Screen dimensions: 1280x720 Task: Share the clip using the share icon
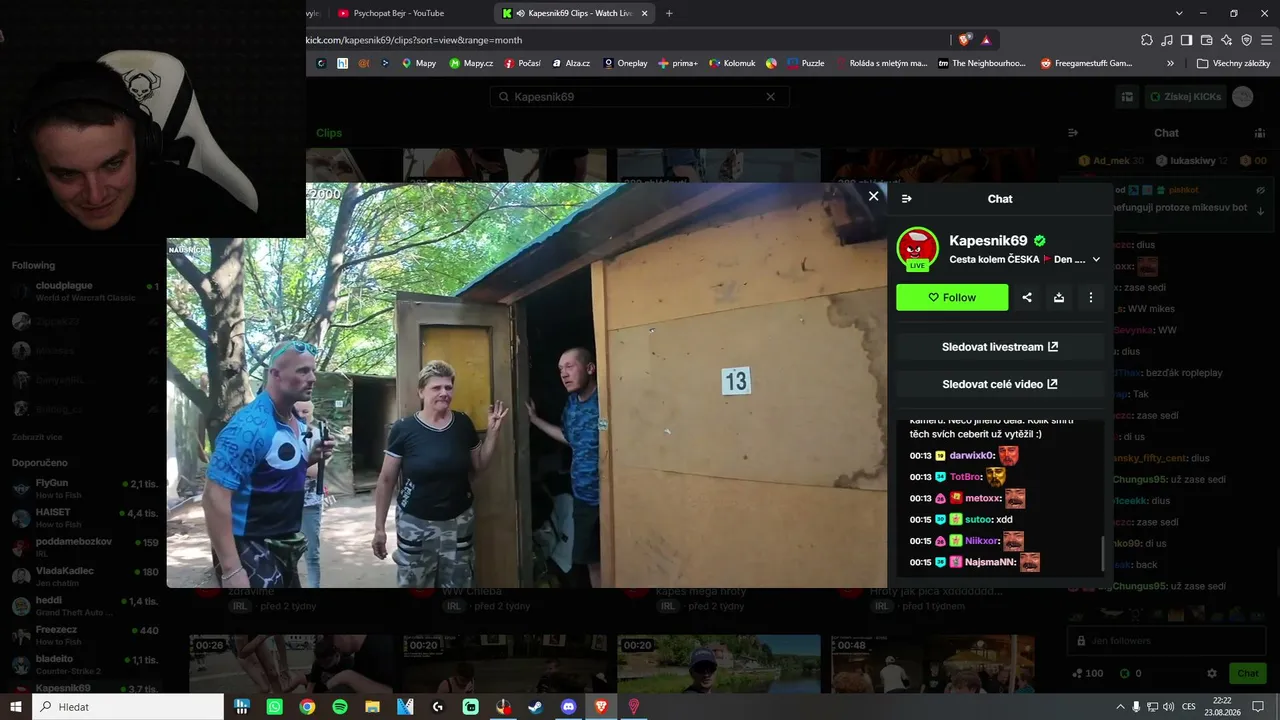pyautogui.click(x=1027, y=297)
